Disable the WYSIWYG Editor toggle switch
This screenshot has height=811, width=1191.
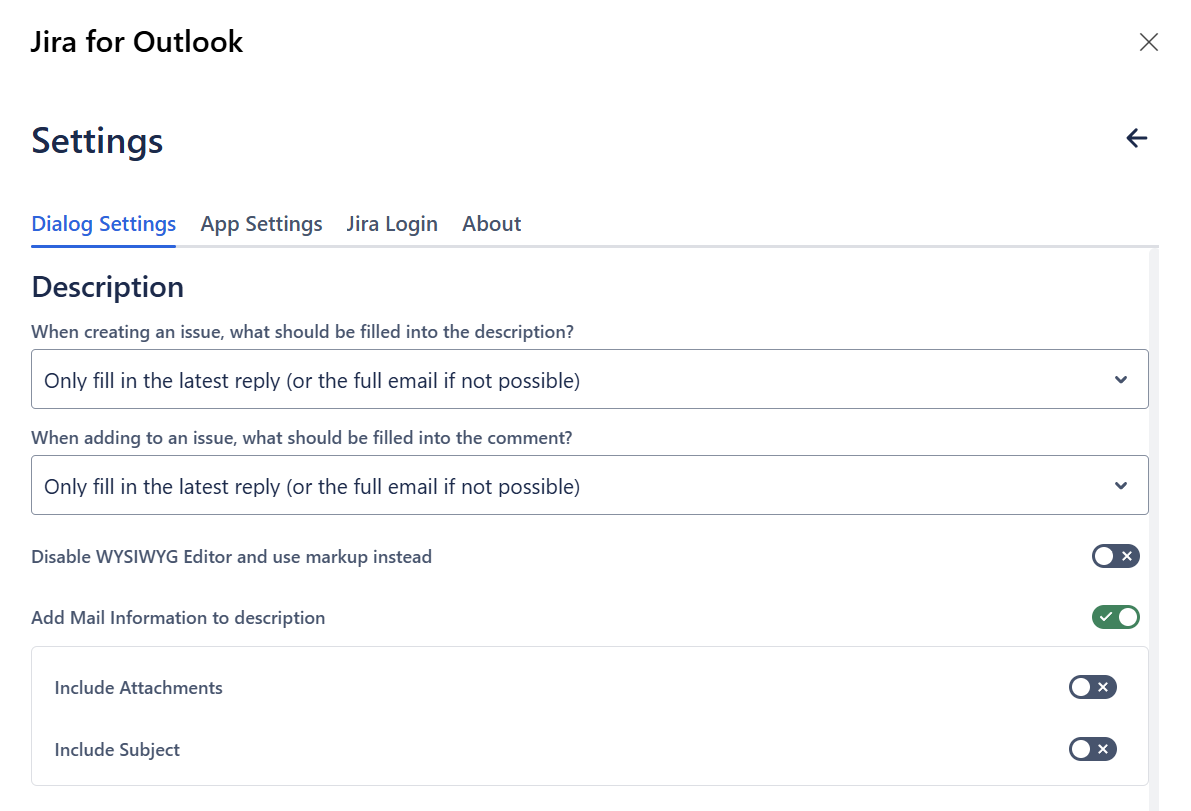(1115, 556)
